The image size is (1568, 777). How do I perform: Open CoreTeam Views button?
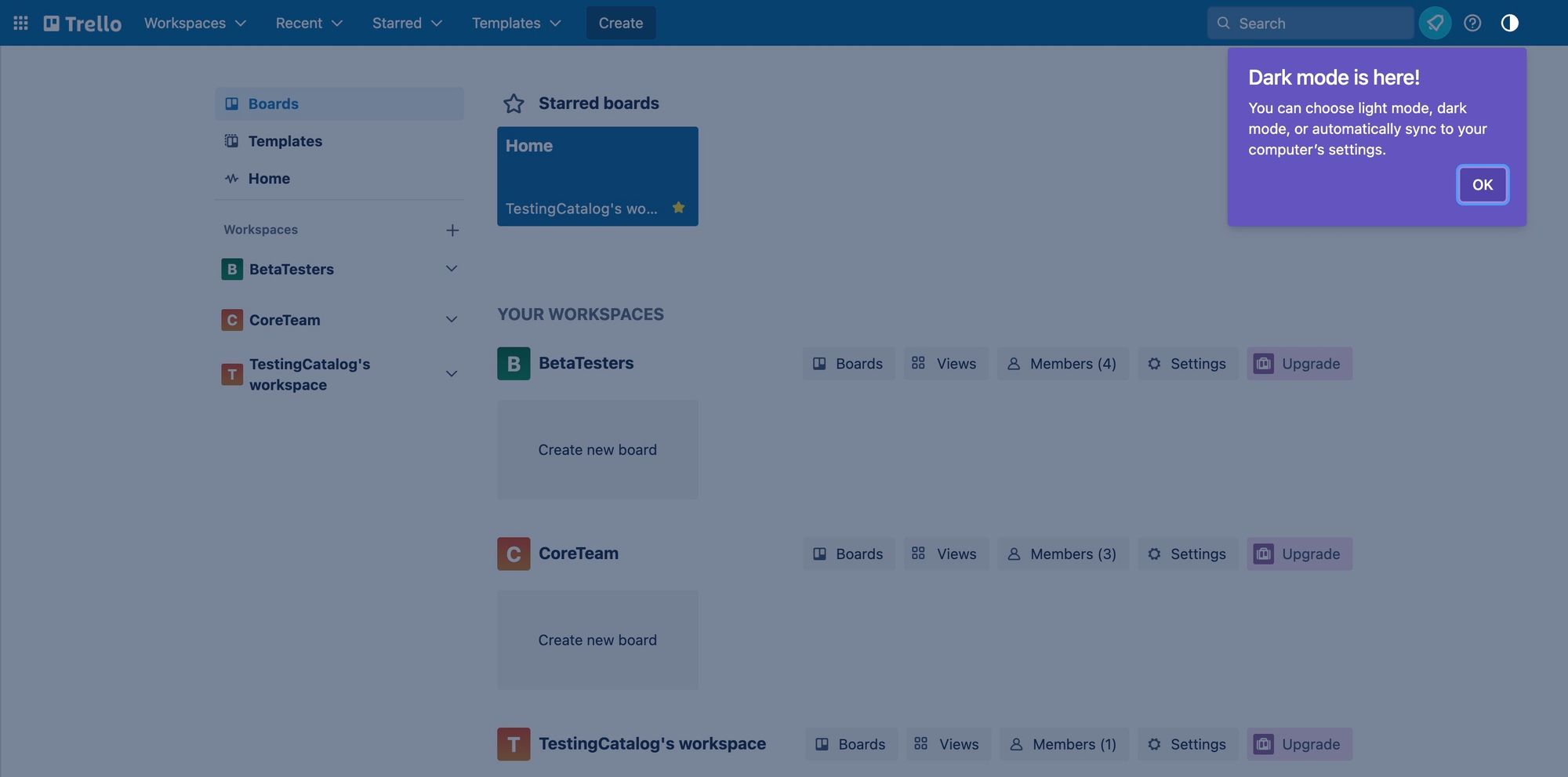pyautogui.click(x=946, y=554)
